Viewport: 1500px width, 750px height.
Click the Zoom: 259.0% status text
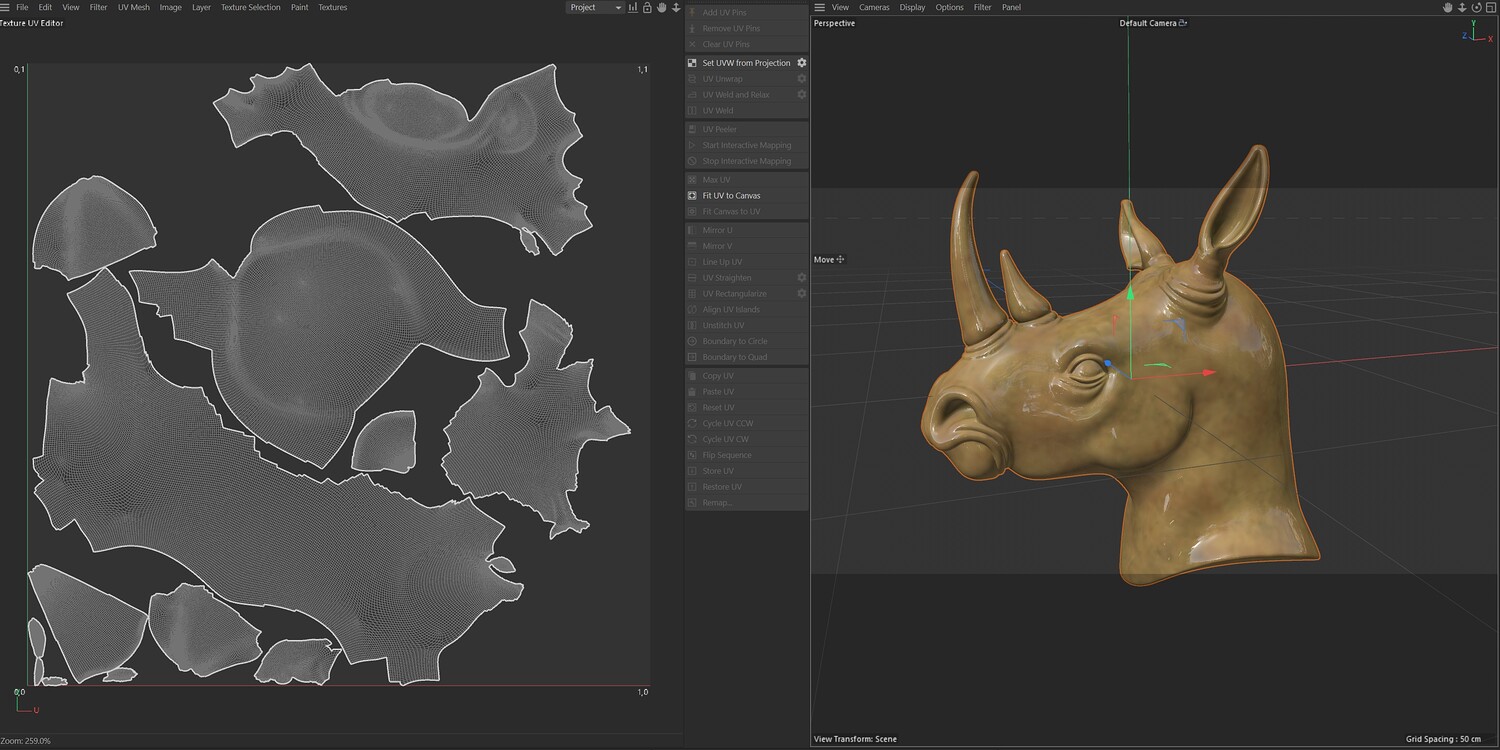pos(25,741)
